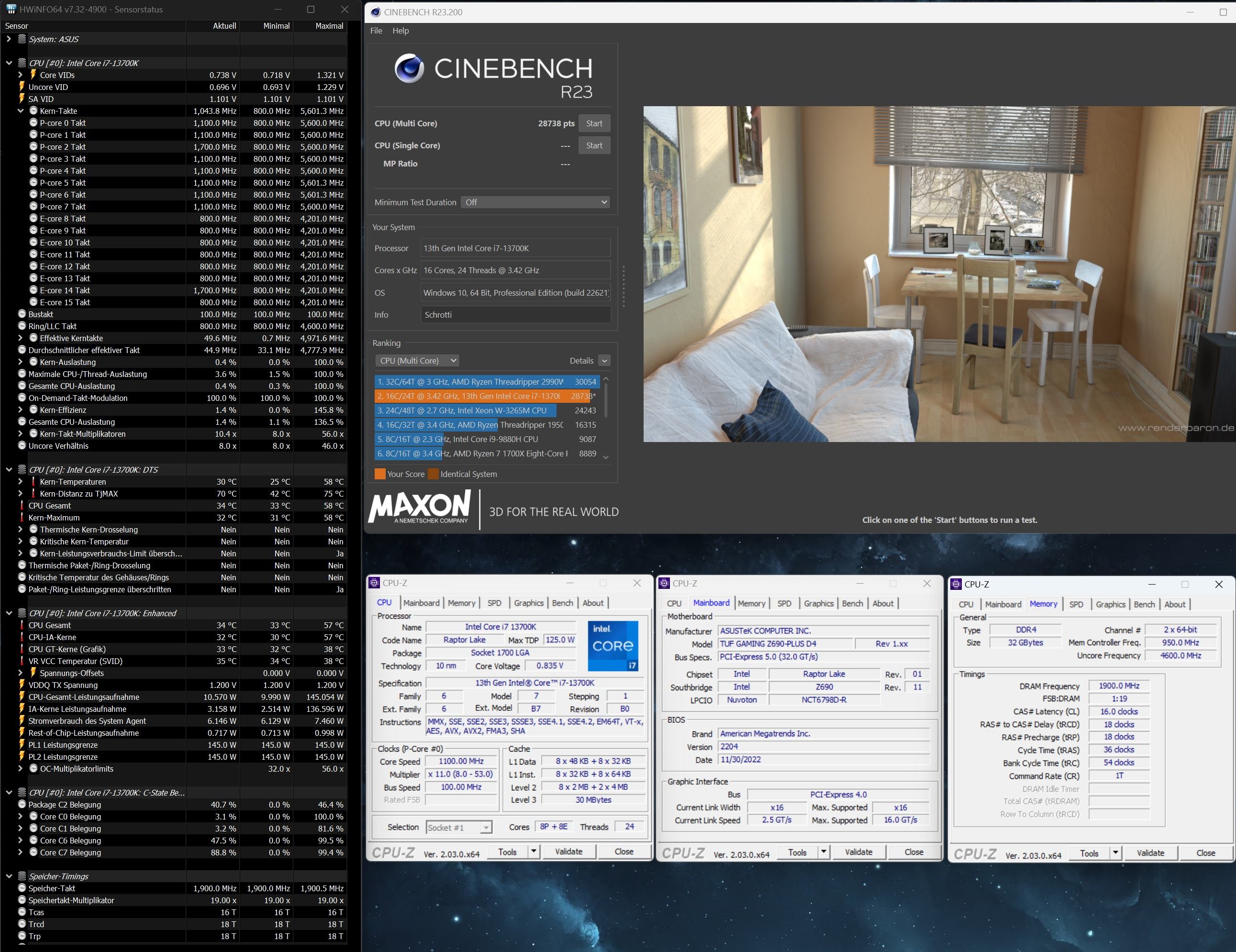
Task: Expand the Core C0 Belegung node
Action: [21, 816]
